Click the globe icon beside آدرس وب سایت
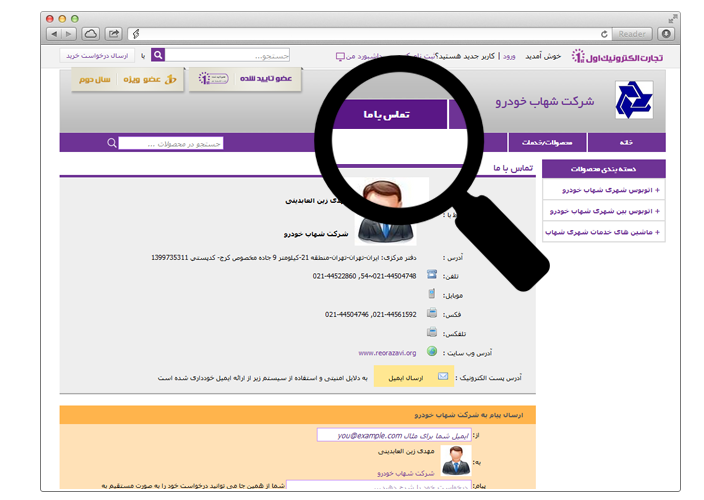 432,351
